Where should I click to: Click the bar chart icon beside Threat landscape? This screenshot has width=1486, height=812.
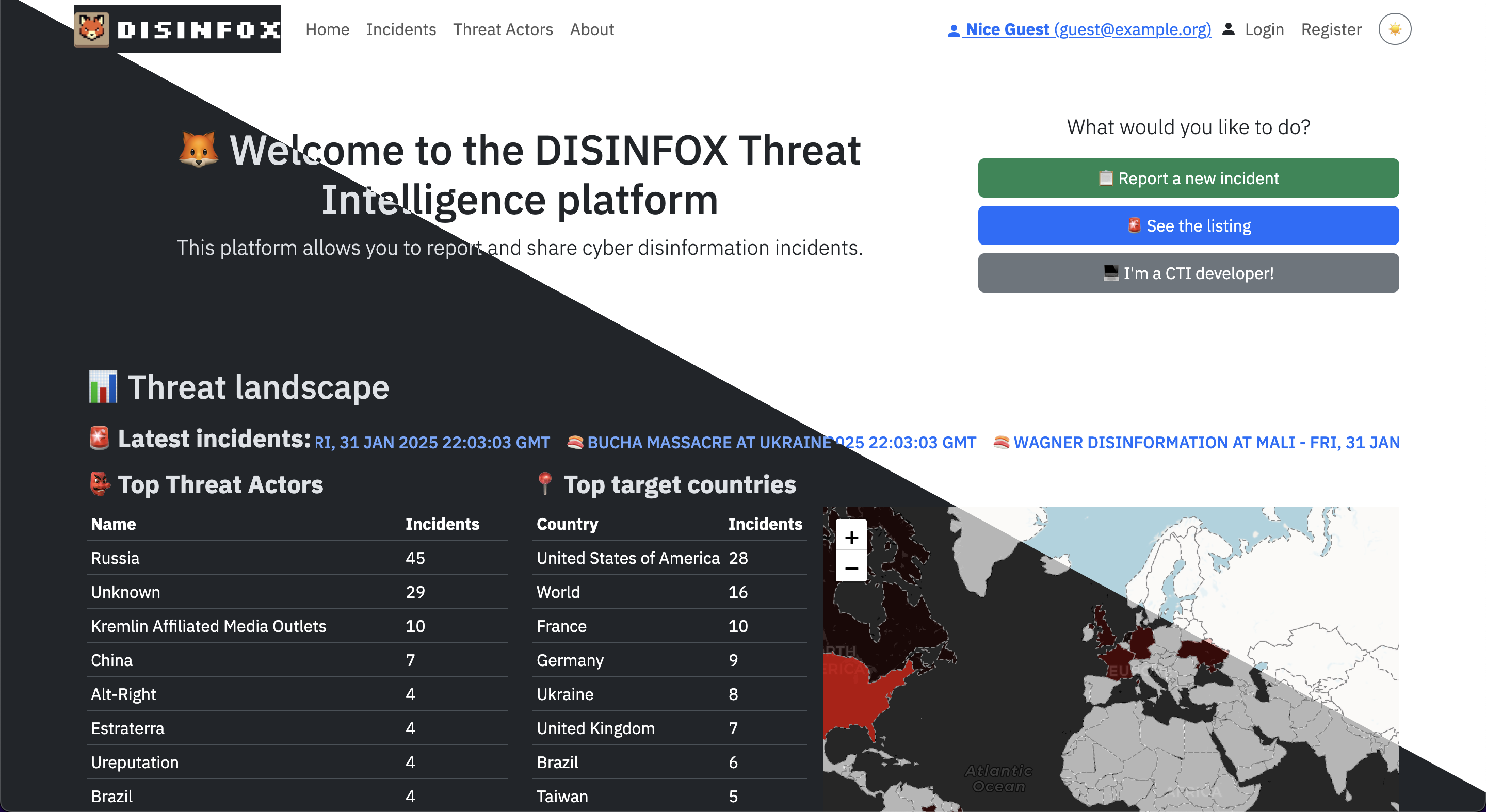point(103,386)
